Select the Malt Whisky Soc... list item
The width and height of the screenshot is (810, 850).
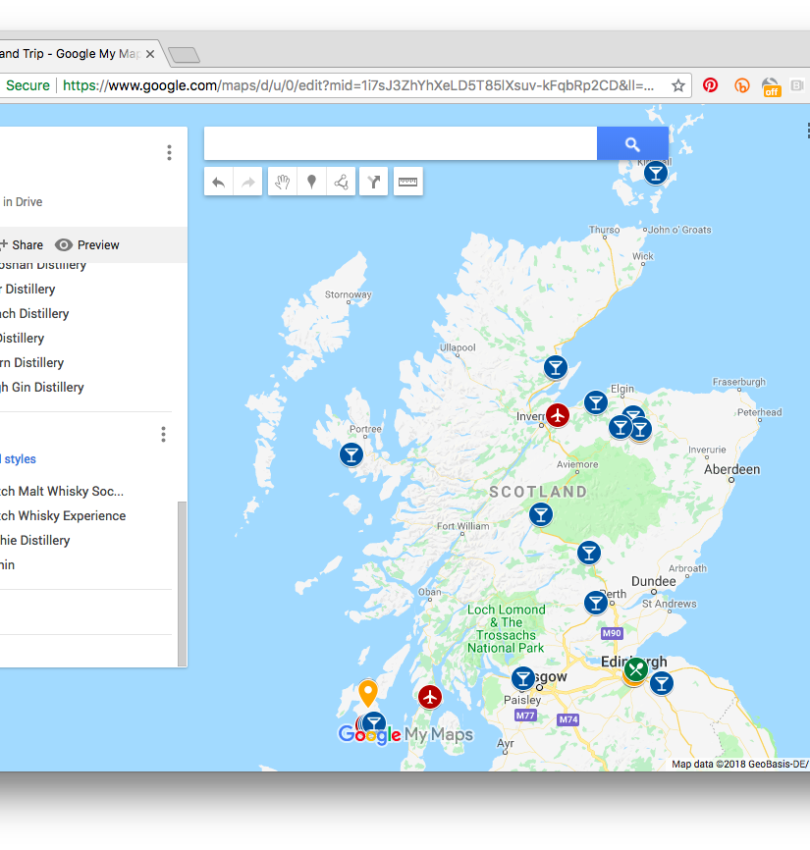tap(62, 491)
